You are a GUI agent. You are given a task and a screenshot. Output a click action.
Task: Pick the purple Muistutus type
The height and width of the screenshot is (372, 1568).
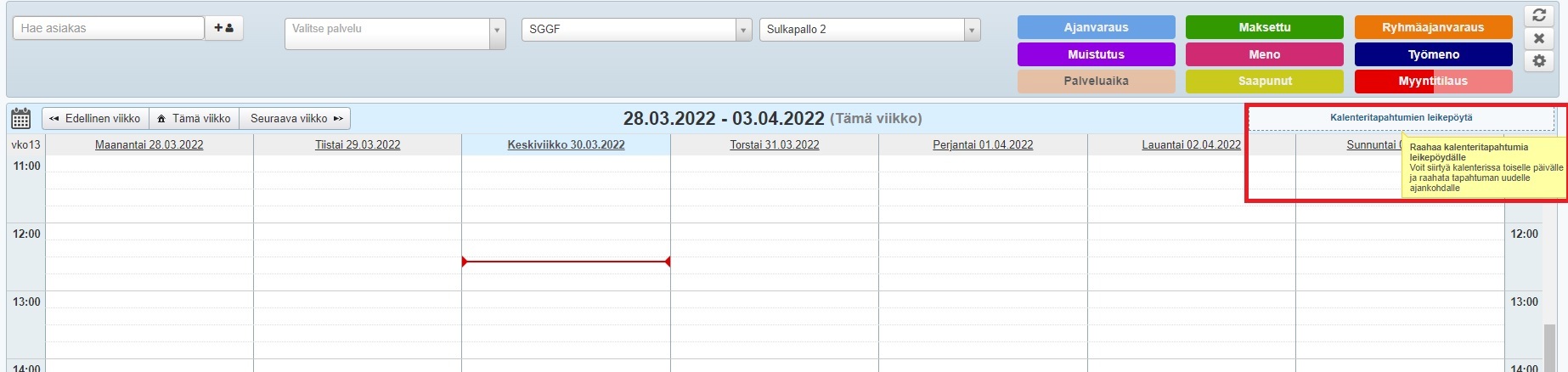pyautogui.click(x=1096, y=54)
